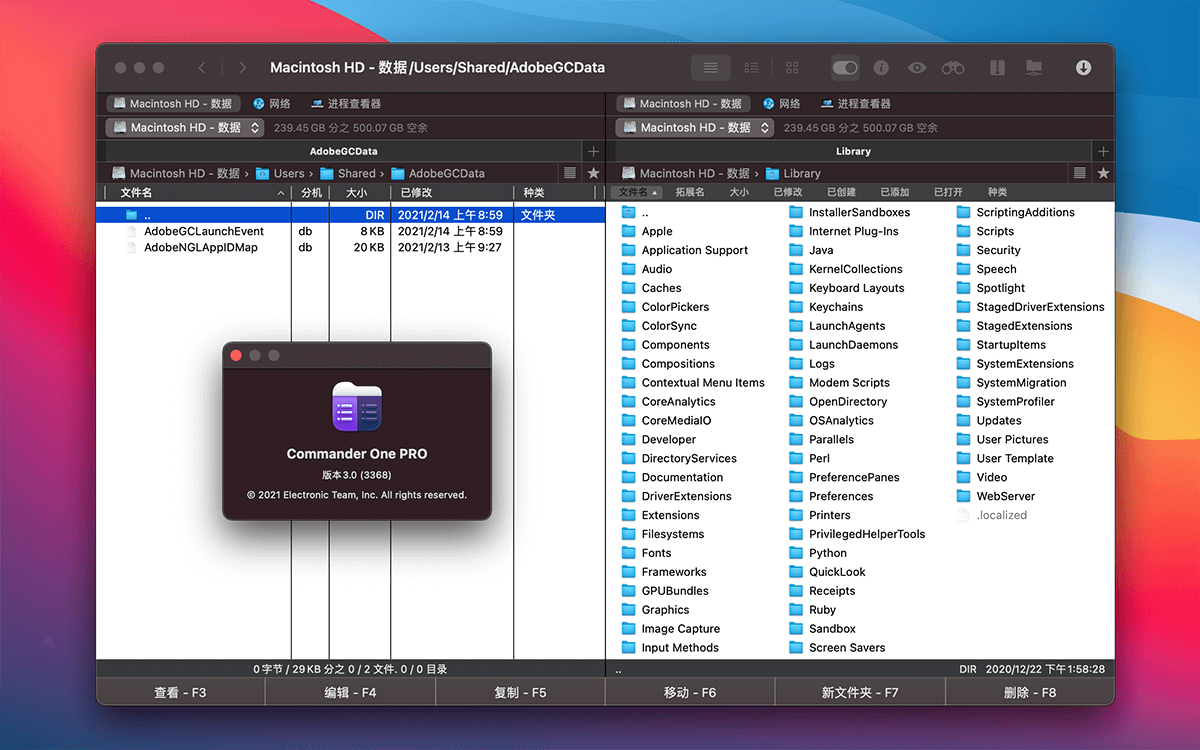This screenshot has height=750, width=1200.
Task: Open file info via the info icon
Action: tap(881, 68)
